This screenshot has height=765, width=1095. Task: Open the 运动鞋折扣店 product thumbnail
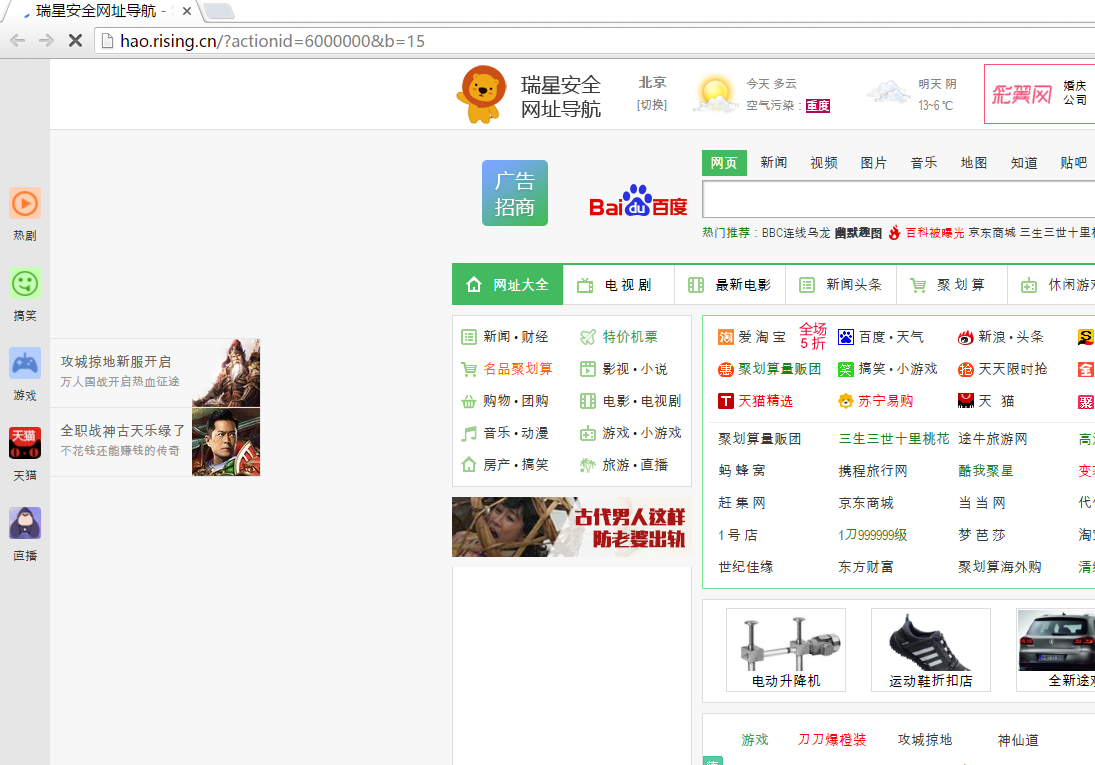pyautogui.click(x=931, y=650)
